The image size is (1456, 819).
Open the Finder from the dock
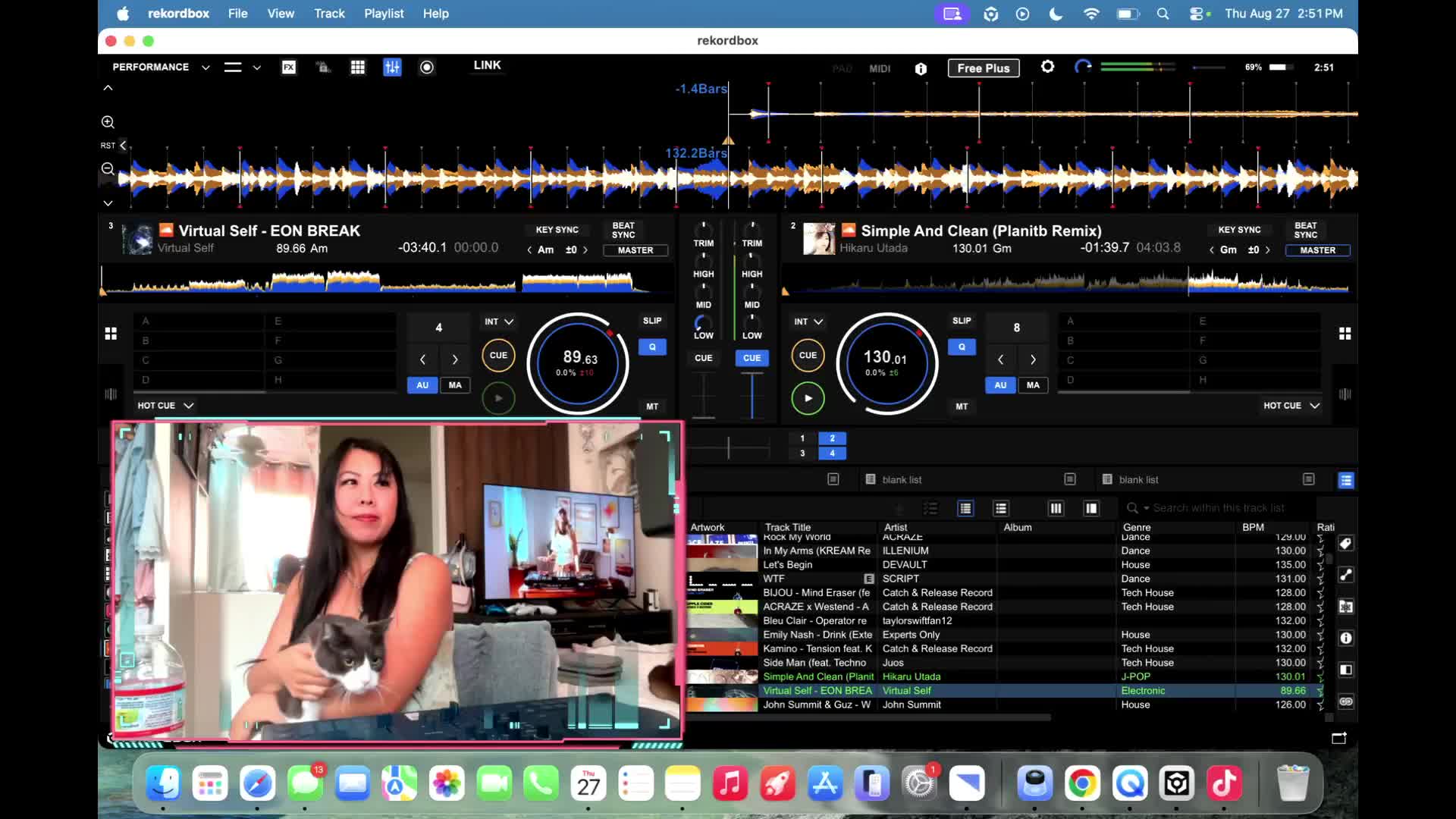point(163,783)
